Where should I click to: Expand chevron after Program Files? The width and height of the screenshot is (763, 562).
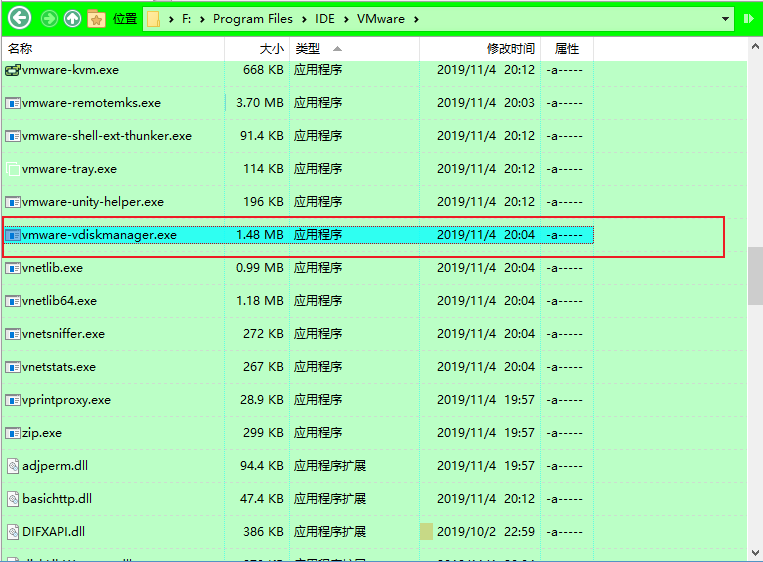tap(304, 19)
